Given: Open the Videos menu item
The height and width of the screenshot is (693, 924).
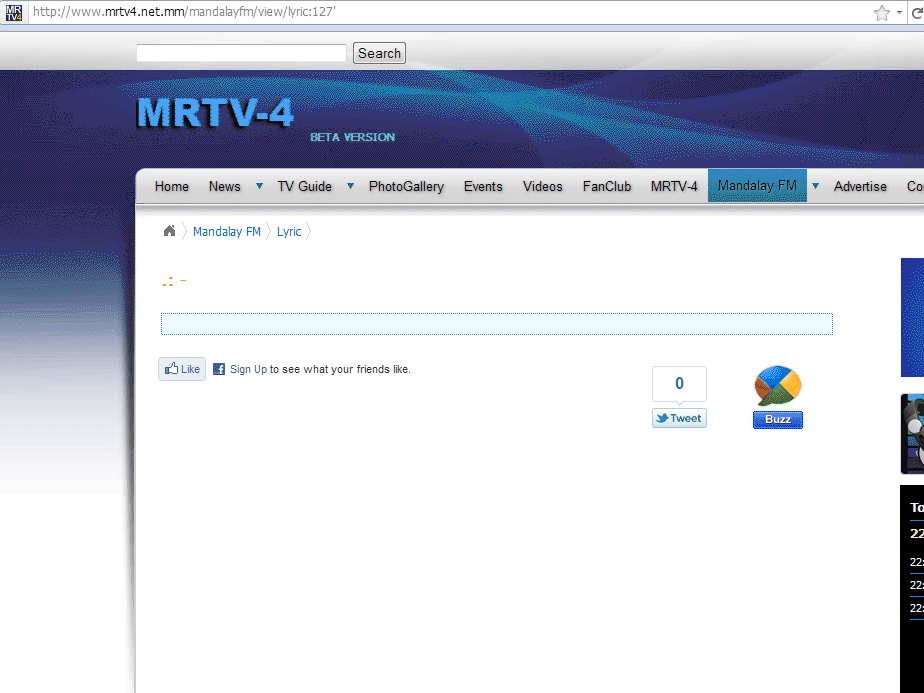Looking at the screenshot, I should click(x=543, y=186).
